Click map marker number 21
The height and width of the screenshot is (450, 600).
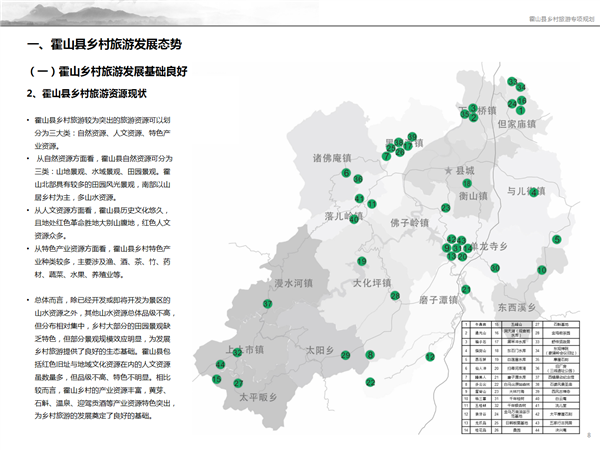click(x=466, y=289)
